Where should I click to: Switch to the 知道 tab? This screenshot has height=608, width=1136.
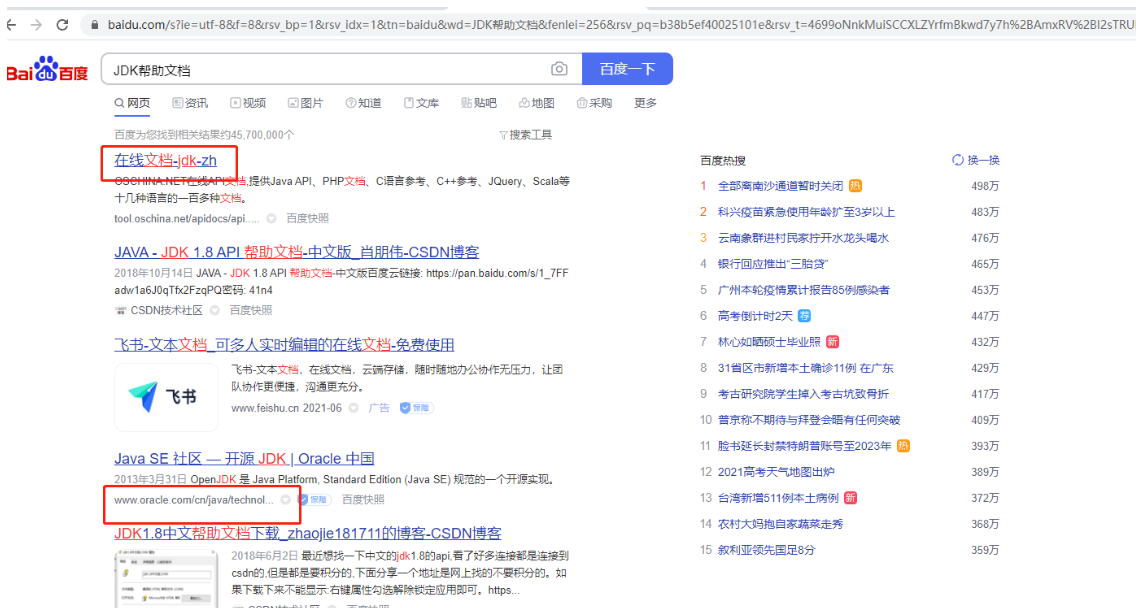click(x=363, y=104)
